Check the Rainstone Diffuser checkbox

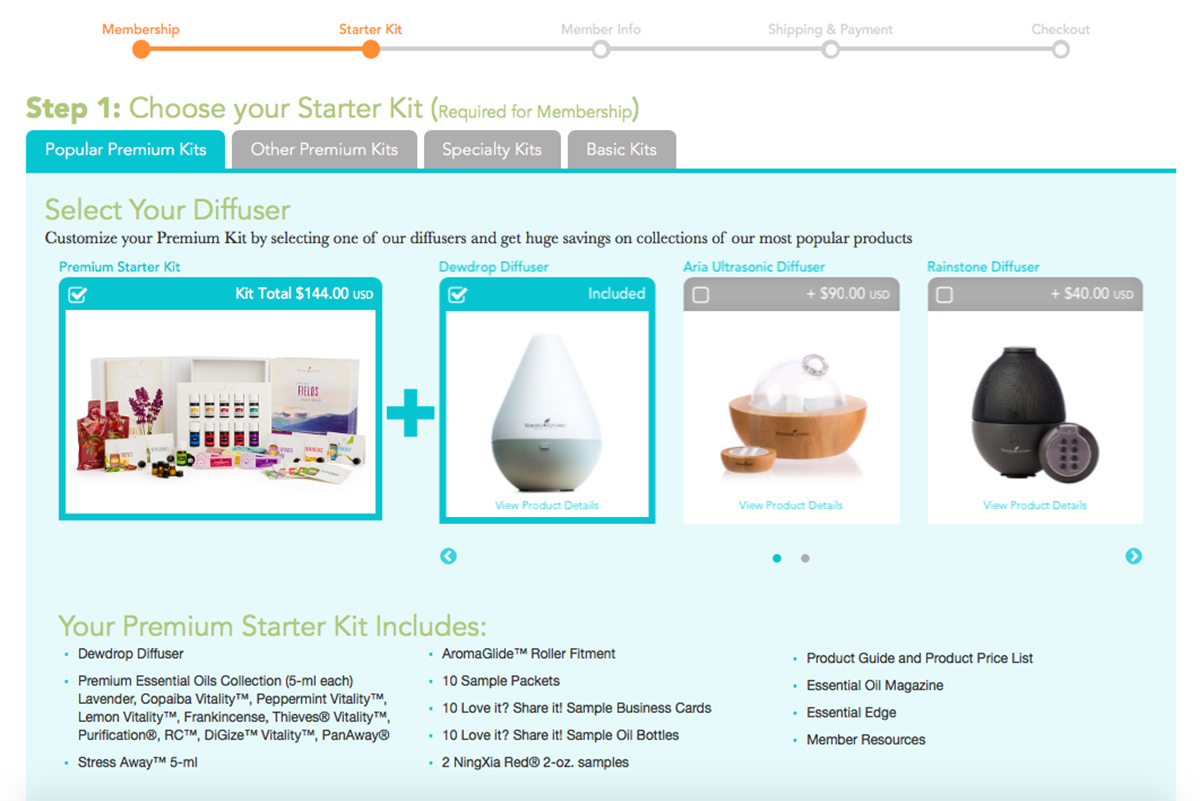pos(945,295)
